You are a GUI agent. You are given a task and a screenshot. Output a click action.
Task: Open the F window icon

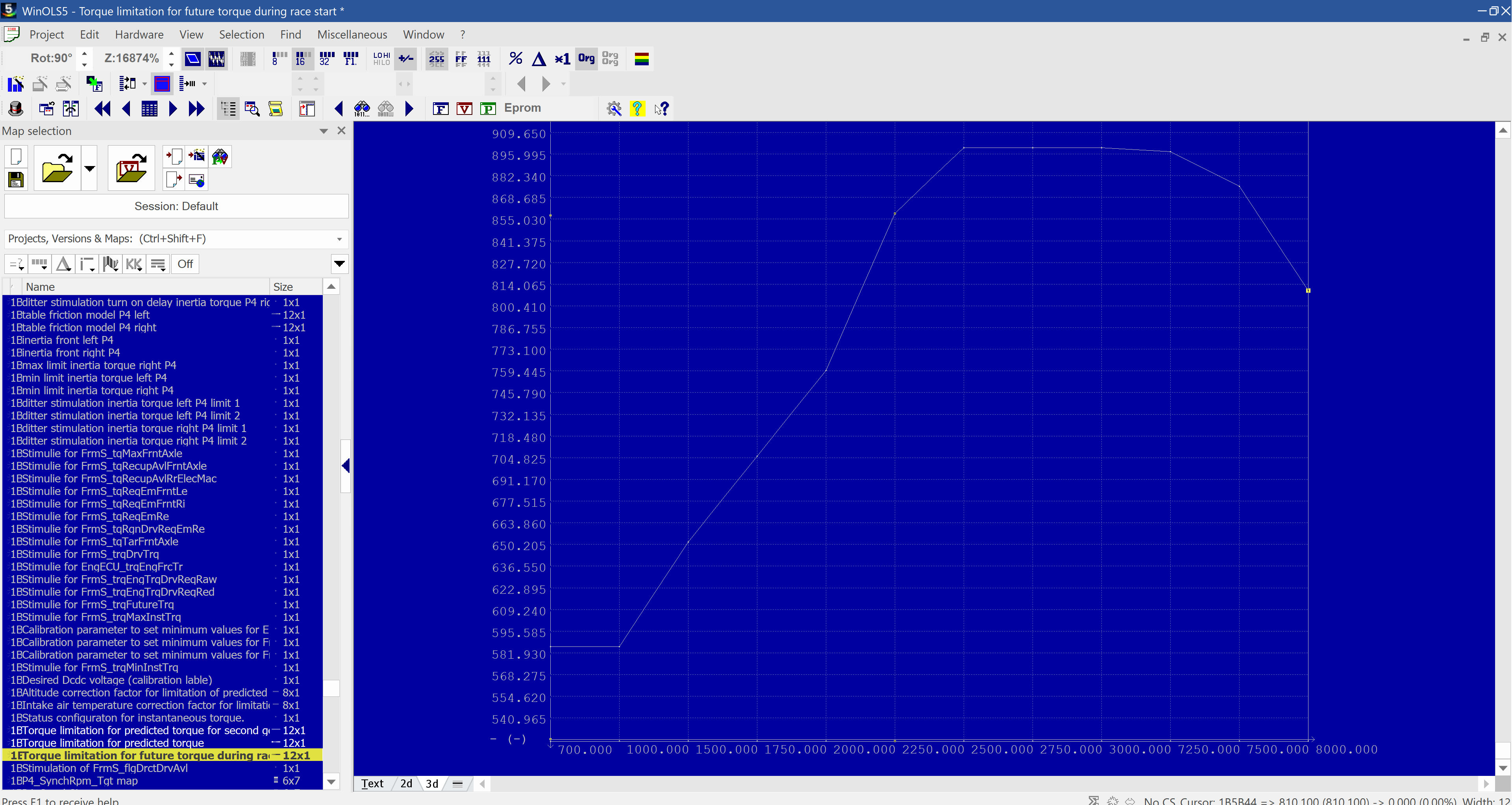(x=440, y=109)
